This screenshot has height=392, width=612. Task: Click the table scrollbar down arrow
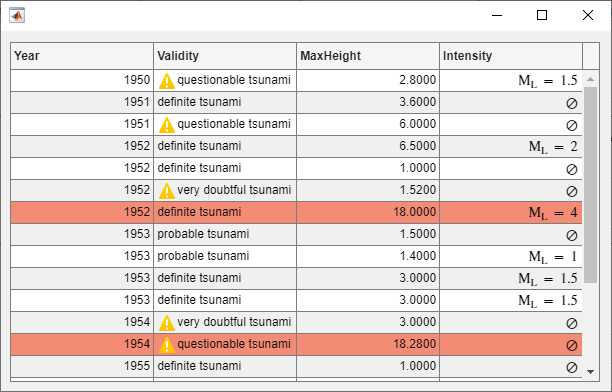[591, 372]
